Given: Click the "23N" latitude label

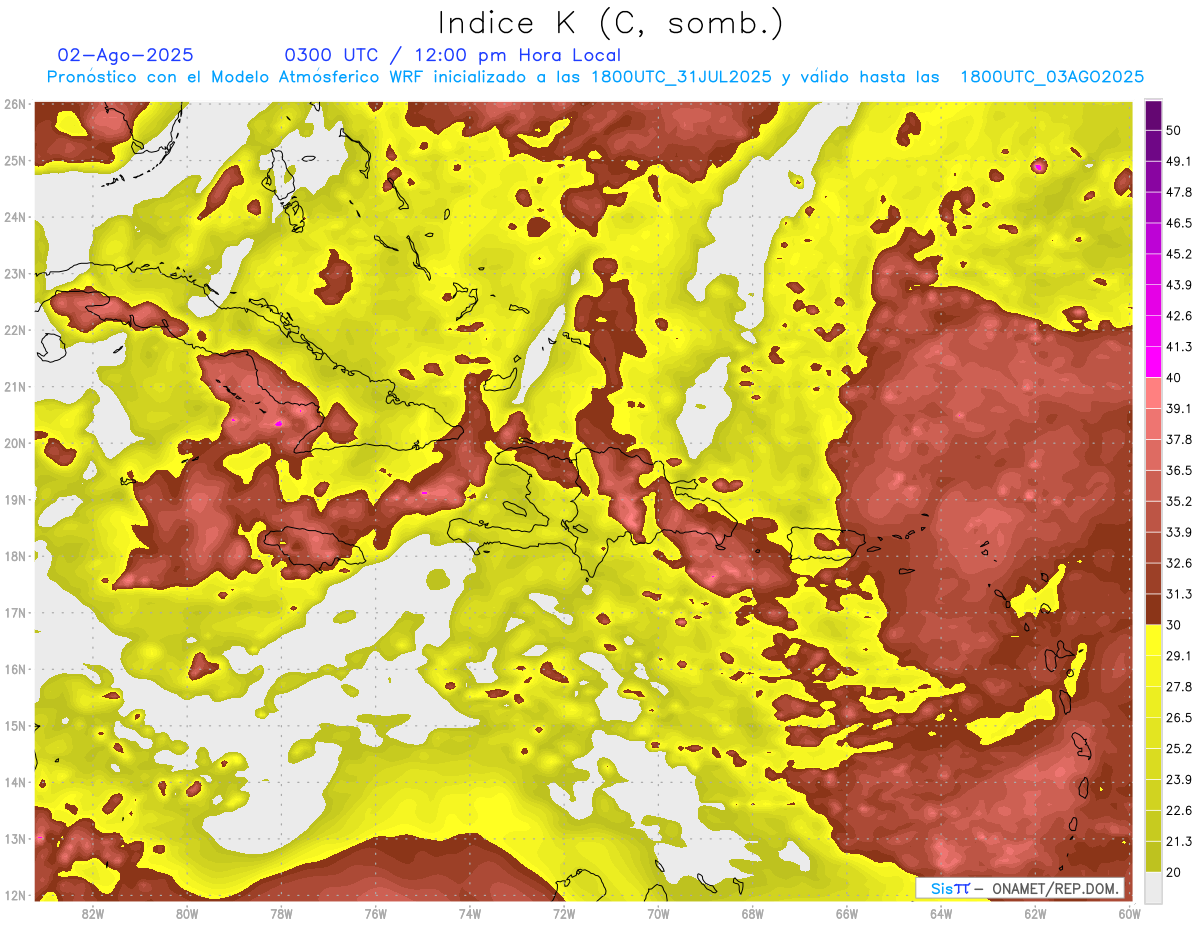Looking at the screenshot, I should click(x=15, y=274).
